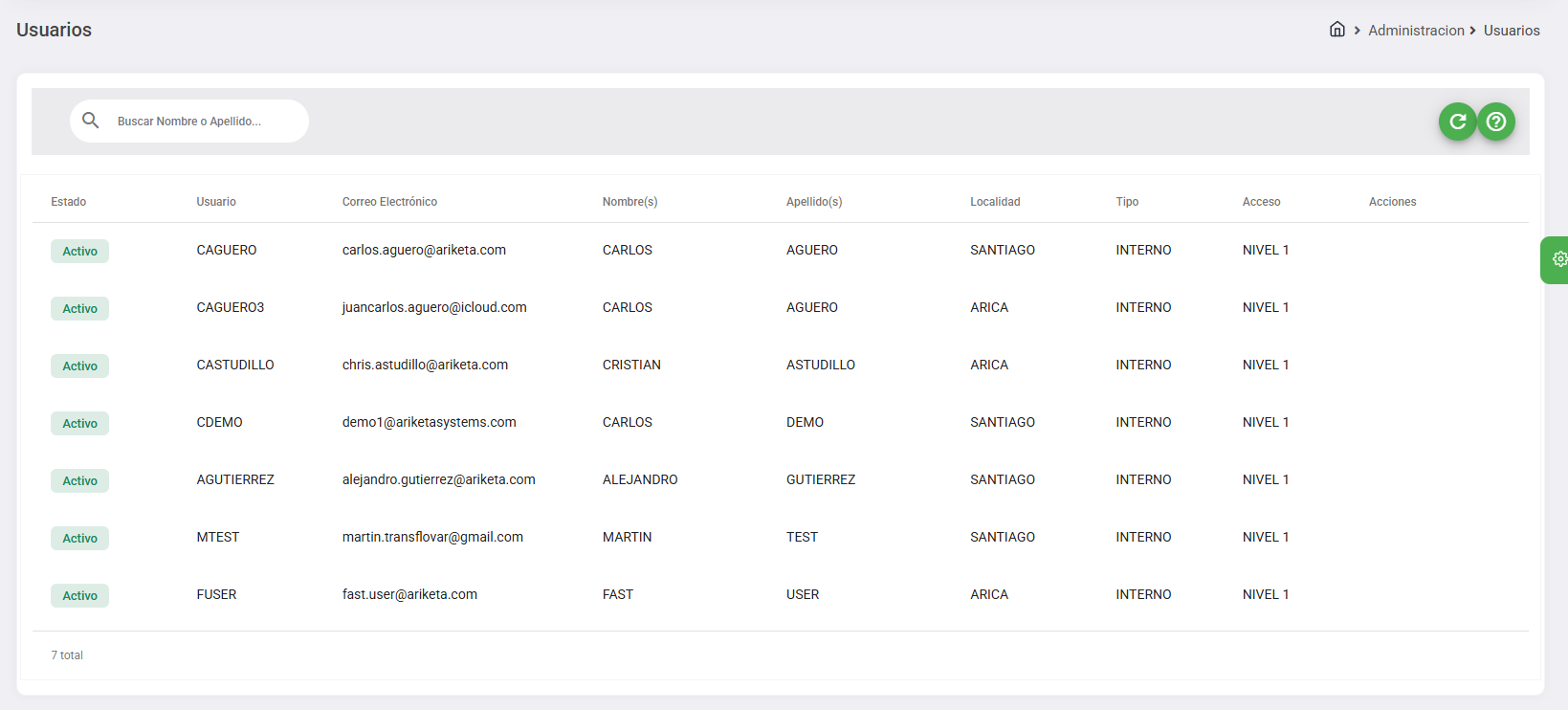Image resolution: width=1568 pixels, height=710 pixels.
Task: Open help via the question mark icon
Action: (x=1496, y=122)
